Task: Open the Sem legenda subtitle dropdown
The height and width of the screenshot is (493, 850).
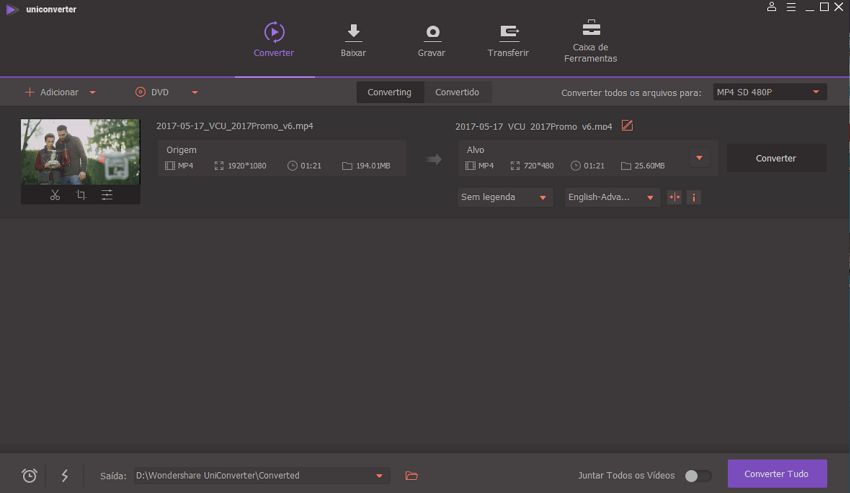Action: [504, 198]
